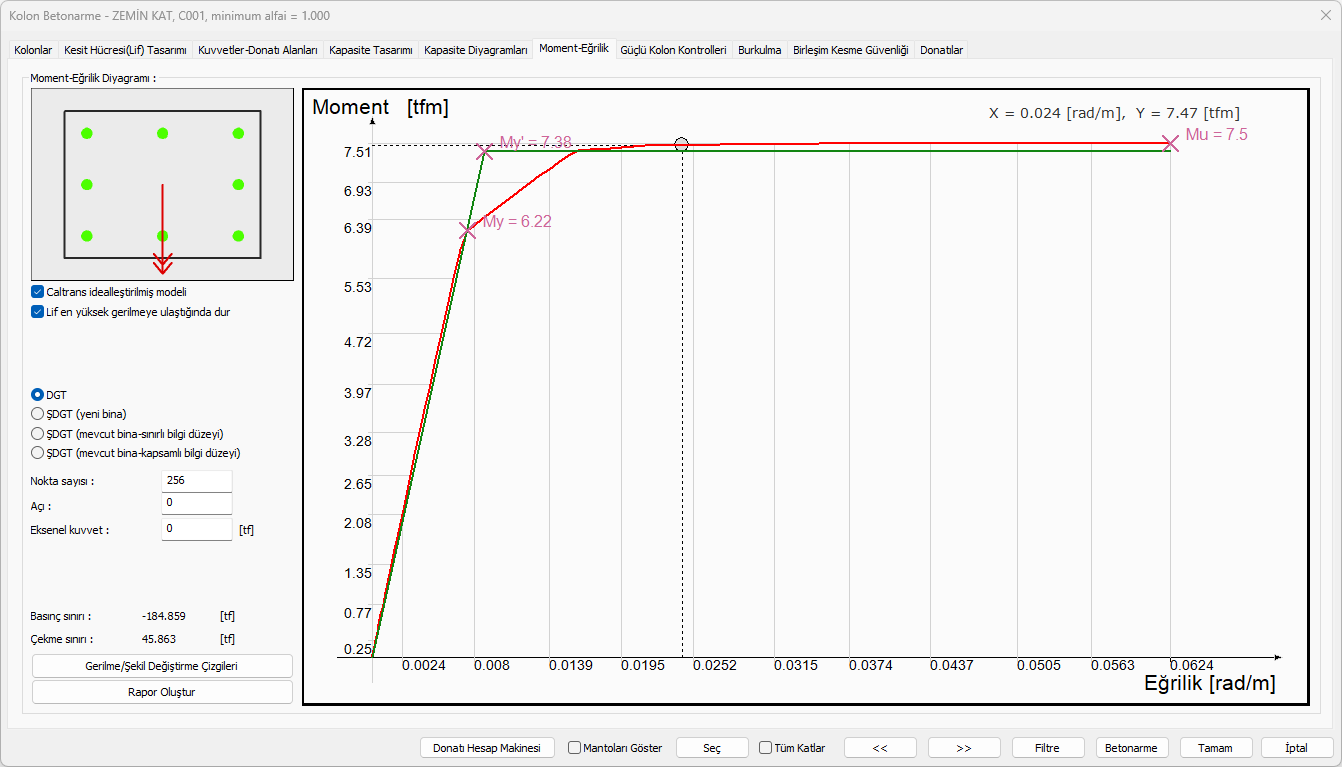Click the My' = 7.38 cross marker
Viewport: 1342px width, 767px height.
pos(485,151)
